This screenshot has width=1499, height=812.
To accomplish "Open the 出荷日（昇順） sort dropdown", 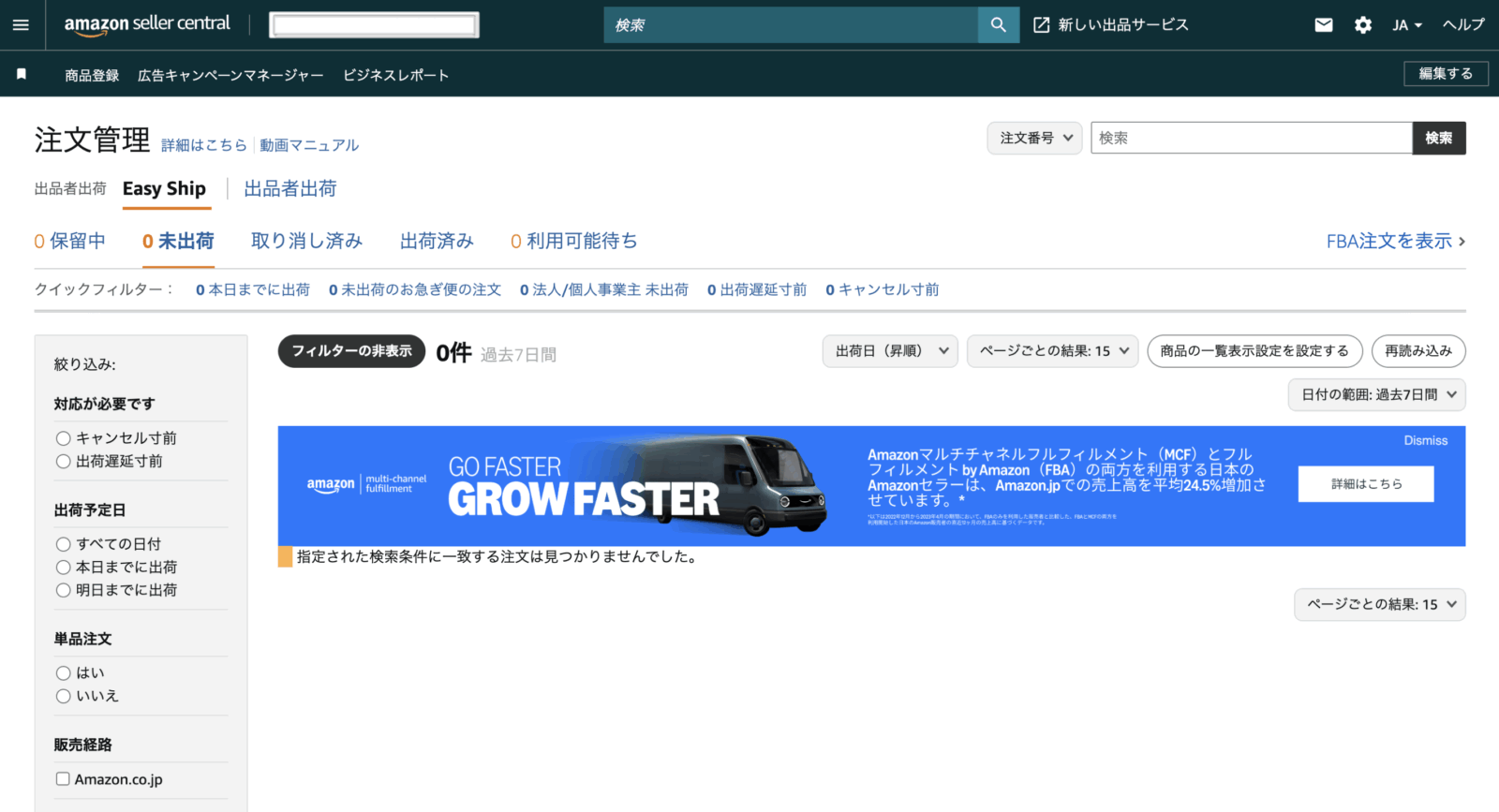I will point(890,351).
